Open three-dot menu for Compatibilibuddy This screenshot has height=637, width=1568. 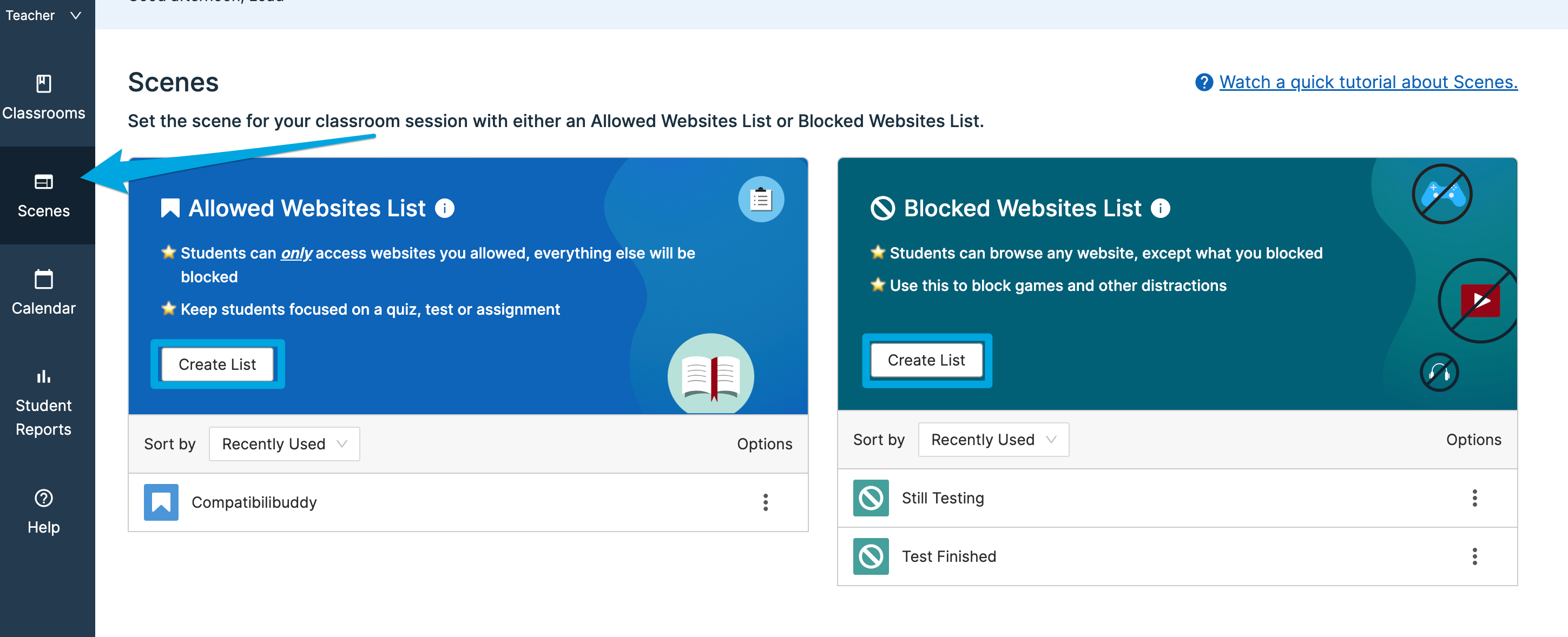click(765, 502)
